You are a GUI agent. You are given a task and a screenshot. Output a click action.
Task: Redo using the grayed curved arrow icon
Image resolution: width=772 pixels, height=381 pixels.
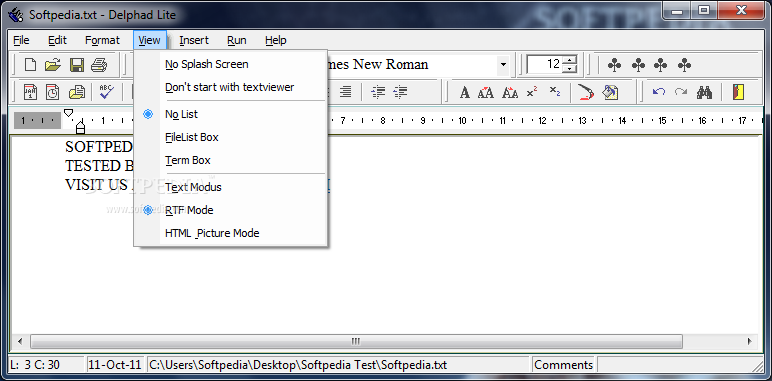point(681,92)
